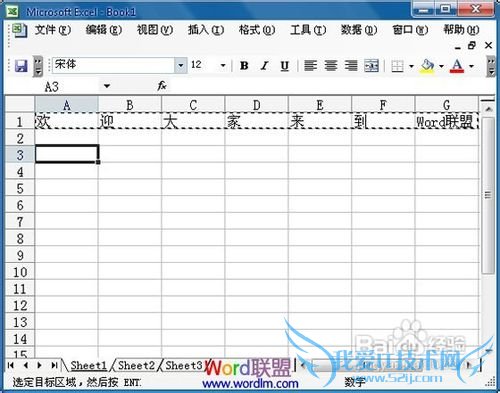Image resolution: width=500 pixels, height=393 pixels.
Task: Open Borders dropdown arrow
Action: tap(411, 66)
